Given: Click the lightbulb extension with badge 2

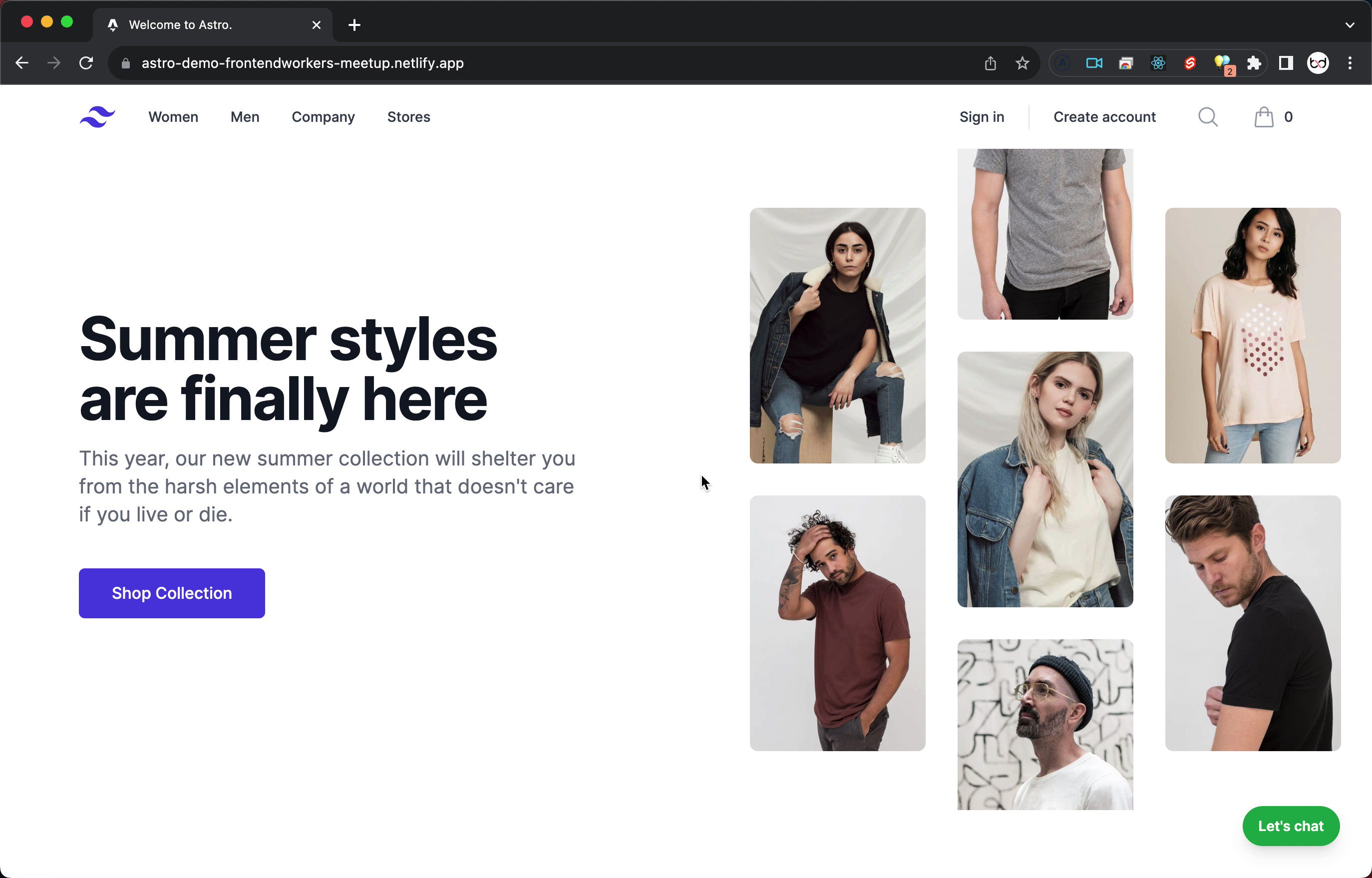Looking at the screenshot, I should (x=1223, y=64).
